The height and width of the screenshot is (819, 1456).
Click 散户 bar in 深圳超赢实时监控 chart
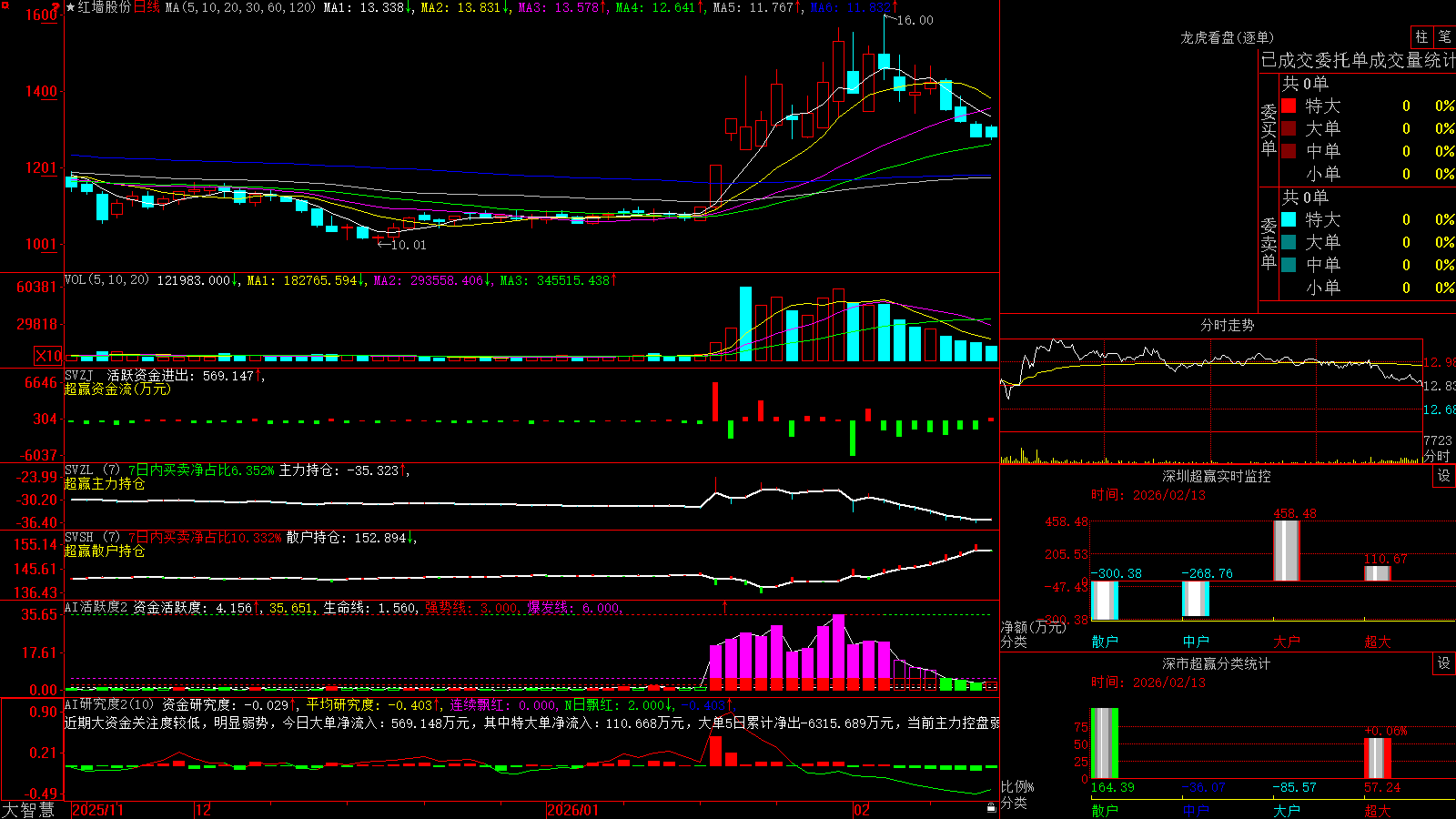[x=1104, y=601]
